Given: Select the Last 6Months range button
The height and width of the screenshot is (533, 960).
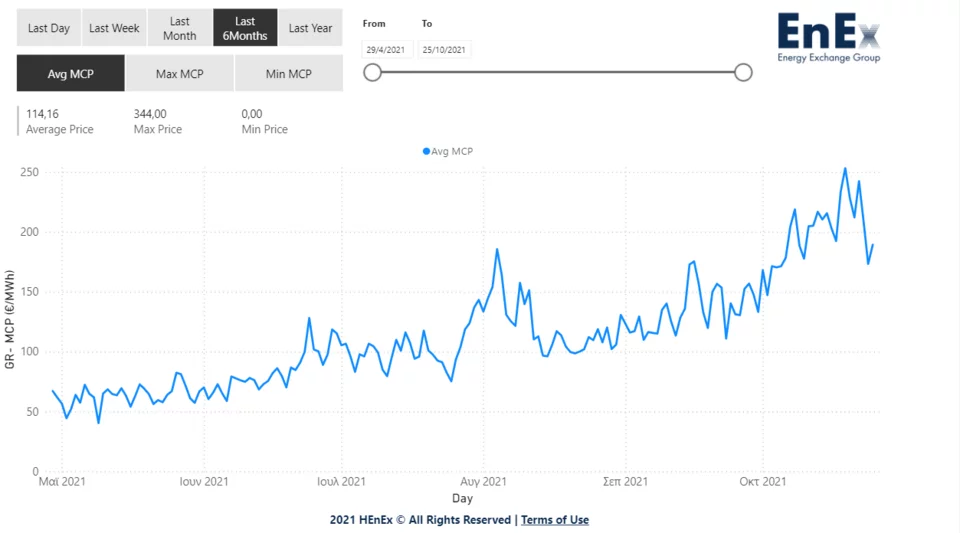Looking at the screenshot, I should 245,28.
